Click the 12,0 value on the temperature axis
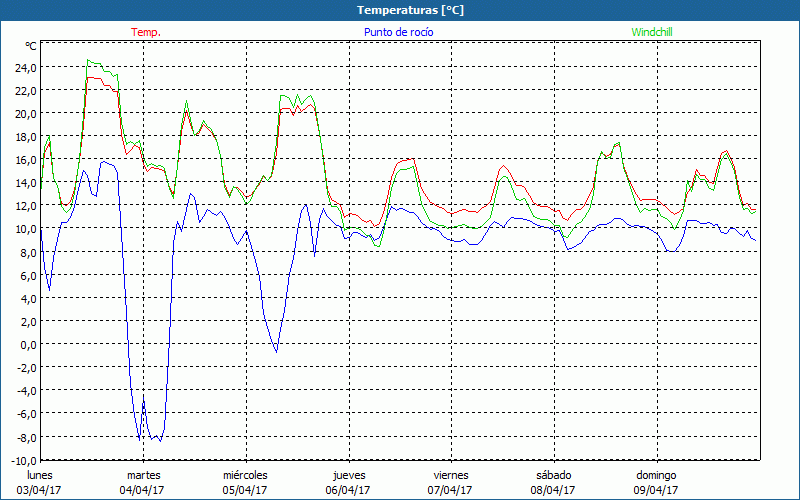 pos(25,206)
